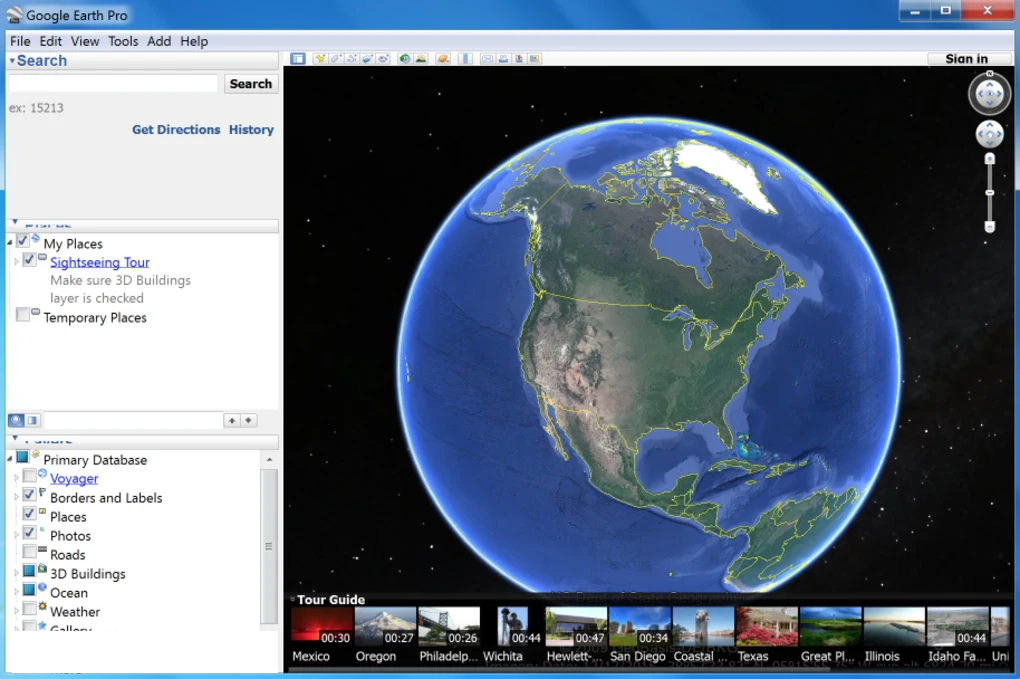Click the Print icon in the toolbar
This screenshot has height=679, width=1020.
[x=503, y=59]
